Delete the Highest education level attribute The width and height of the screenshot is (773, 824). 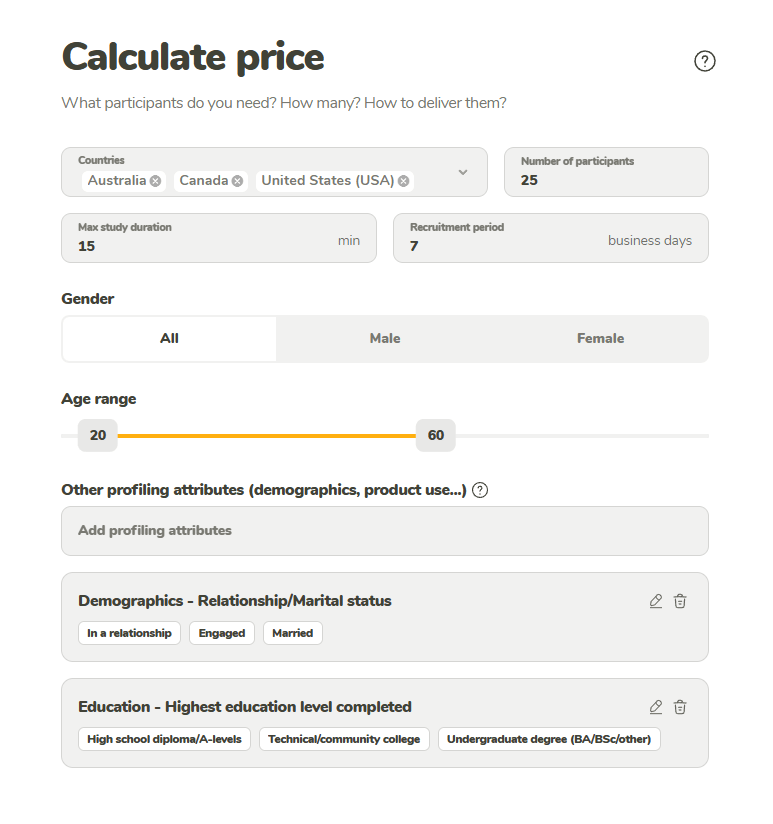[x=680, y=707]
